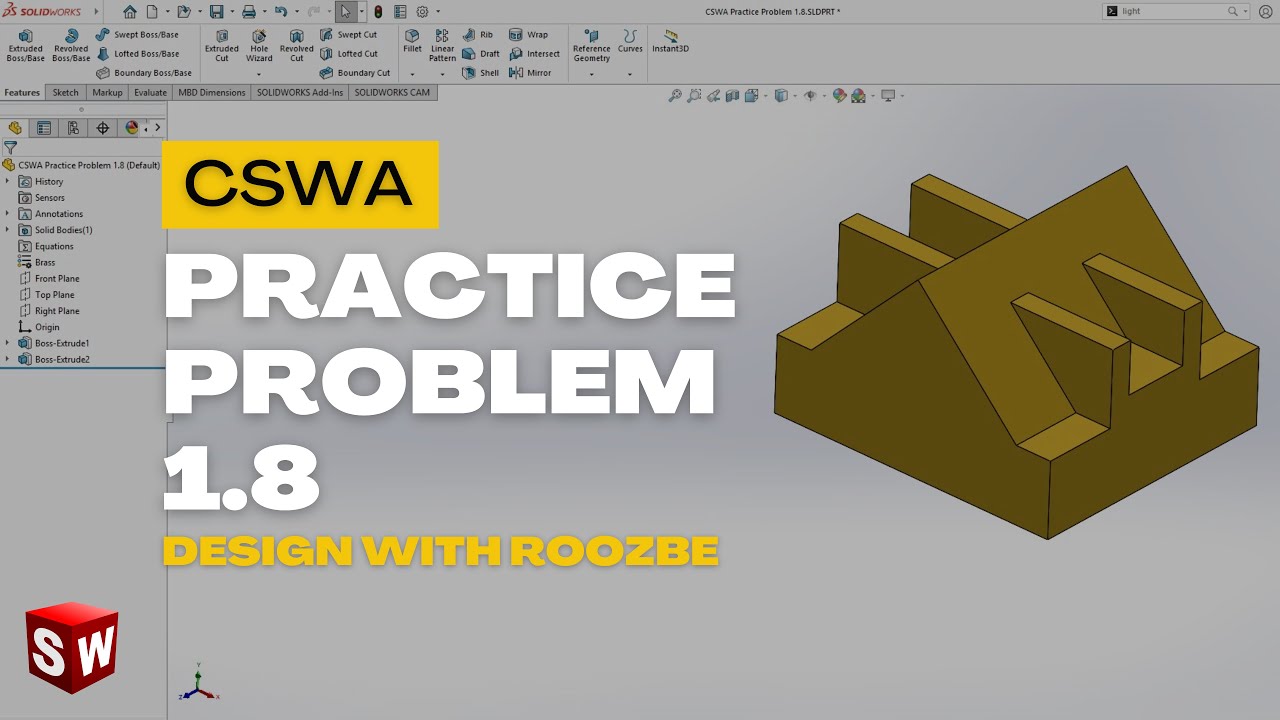Screen dimensions: 1280x720
Task: Select the Fillet tool
Action: coord(412,41)
